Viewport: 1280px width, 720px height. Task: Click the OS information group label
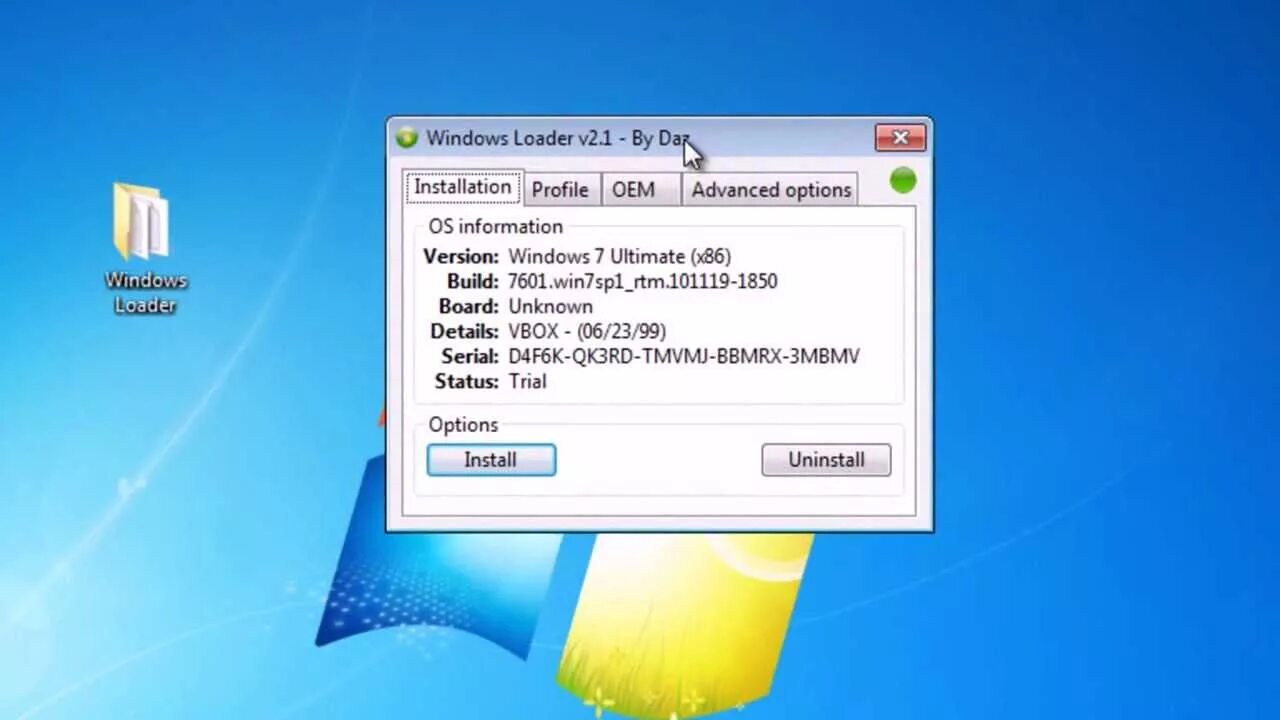[x=496, y=226]
